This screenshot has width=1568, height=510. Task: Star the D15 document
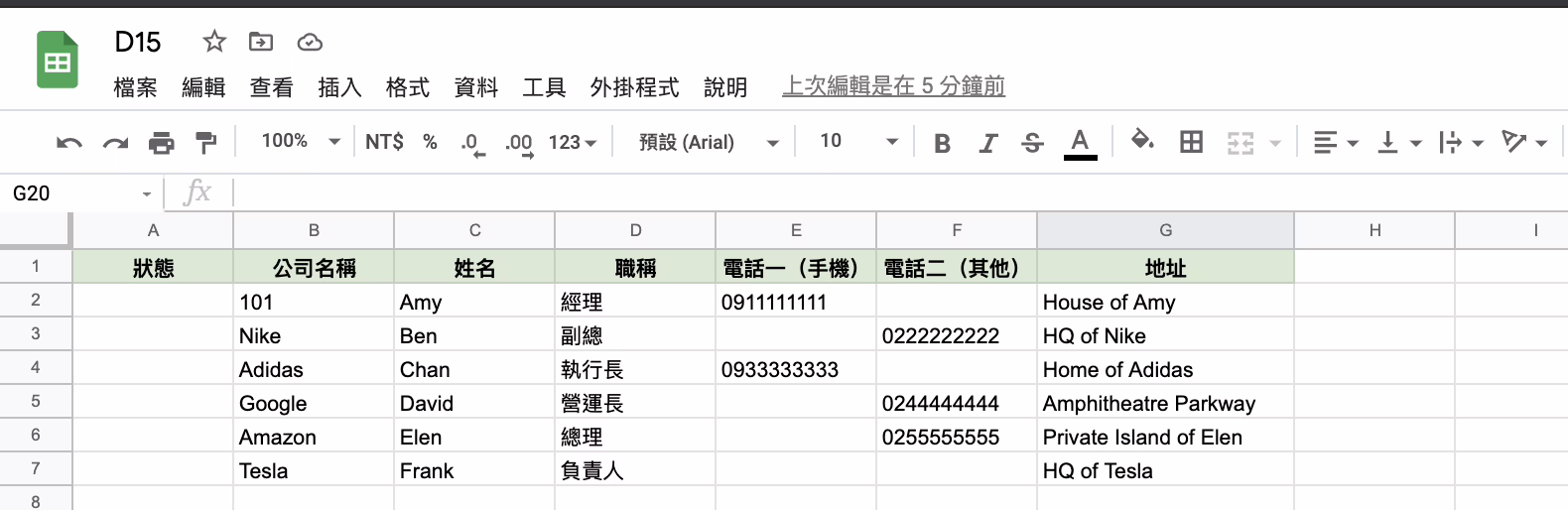pyautogui.click(x=214, y=42)
